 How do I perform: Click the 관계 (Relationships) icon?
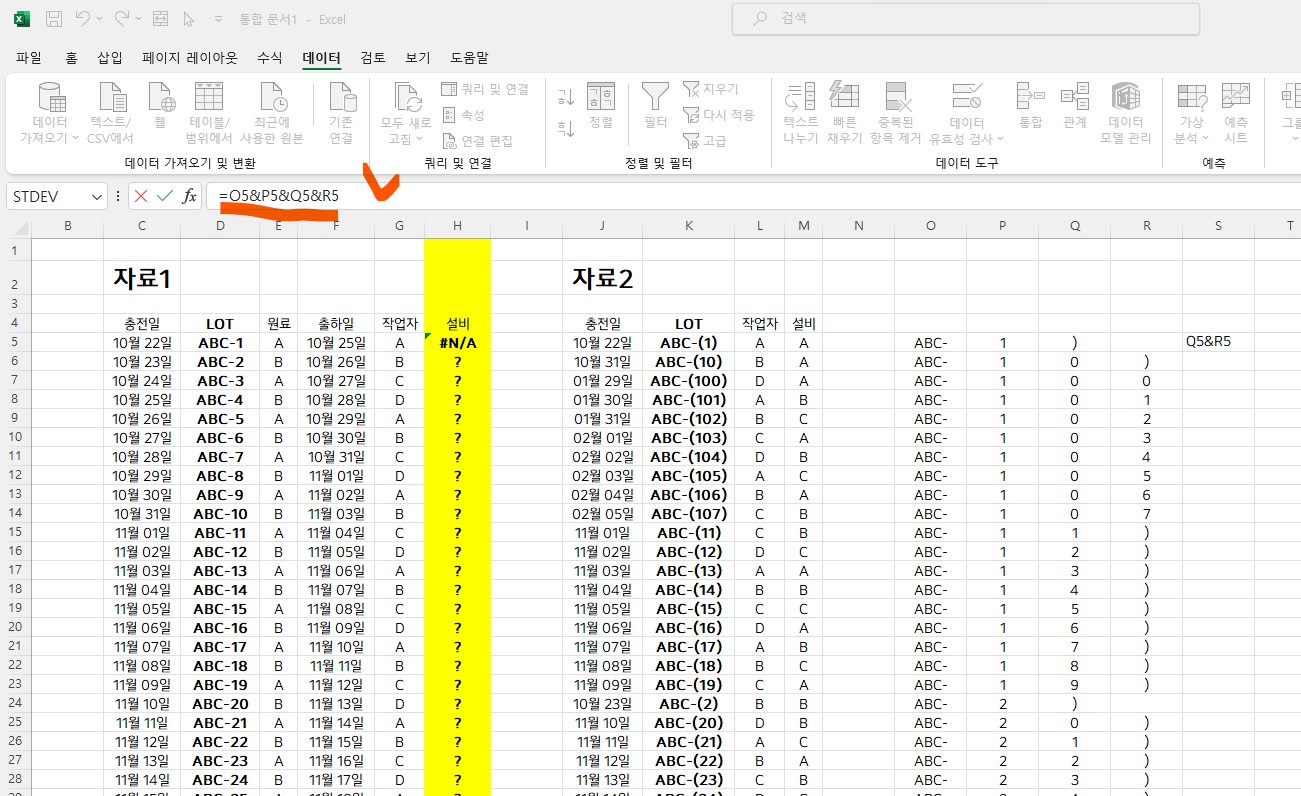(x=1075, y=97)
